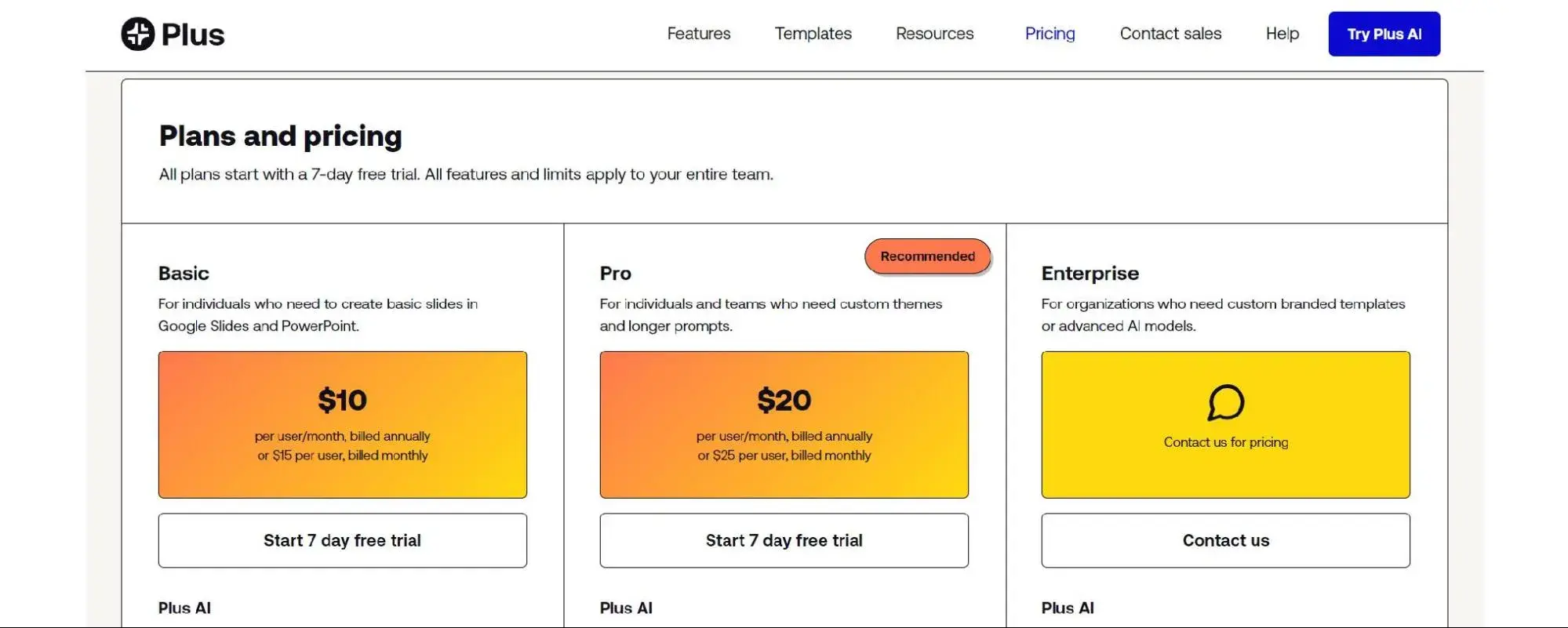1568x628 pixels.
Task: Open the Help link in navigation
Action: tap(1282, 34)
